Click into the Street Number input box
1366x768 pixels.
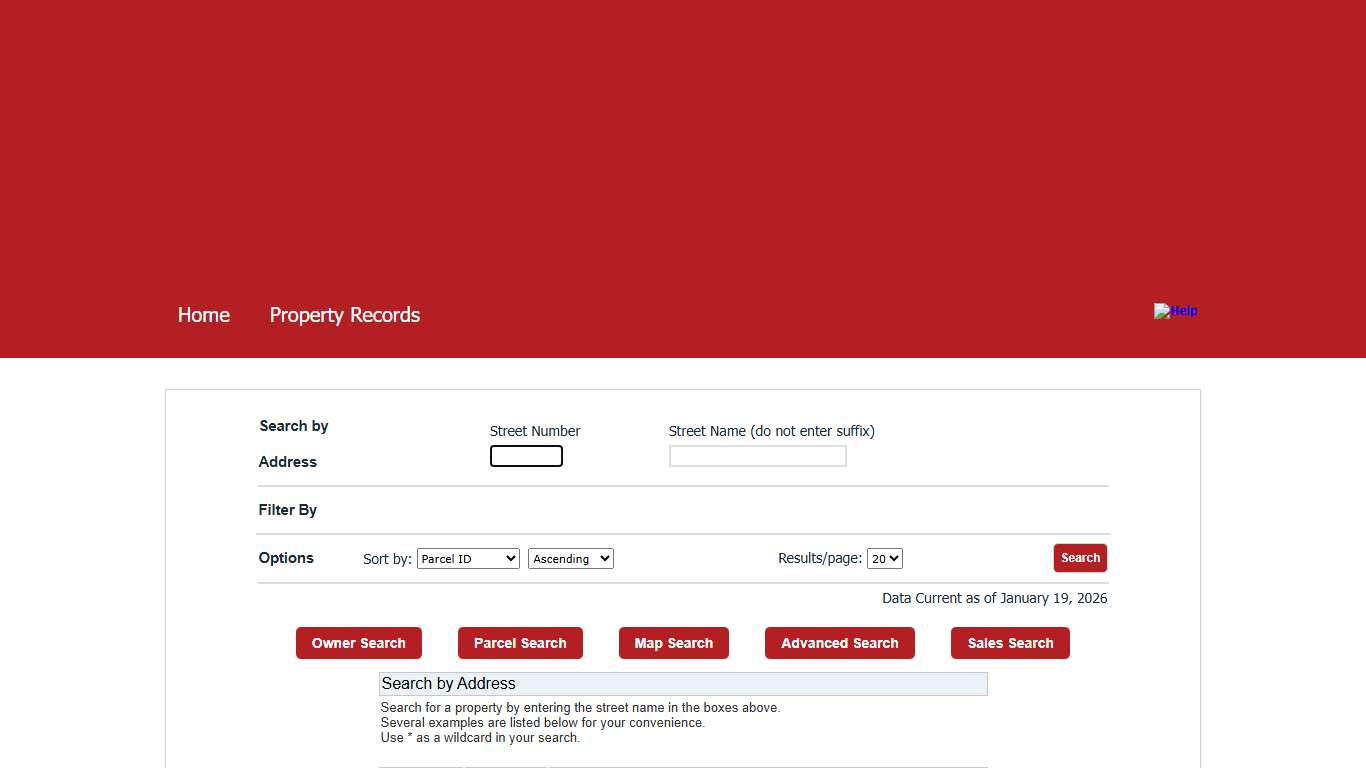(525, 455)
